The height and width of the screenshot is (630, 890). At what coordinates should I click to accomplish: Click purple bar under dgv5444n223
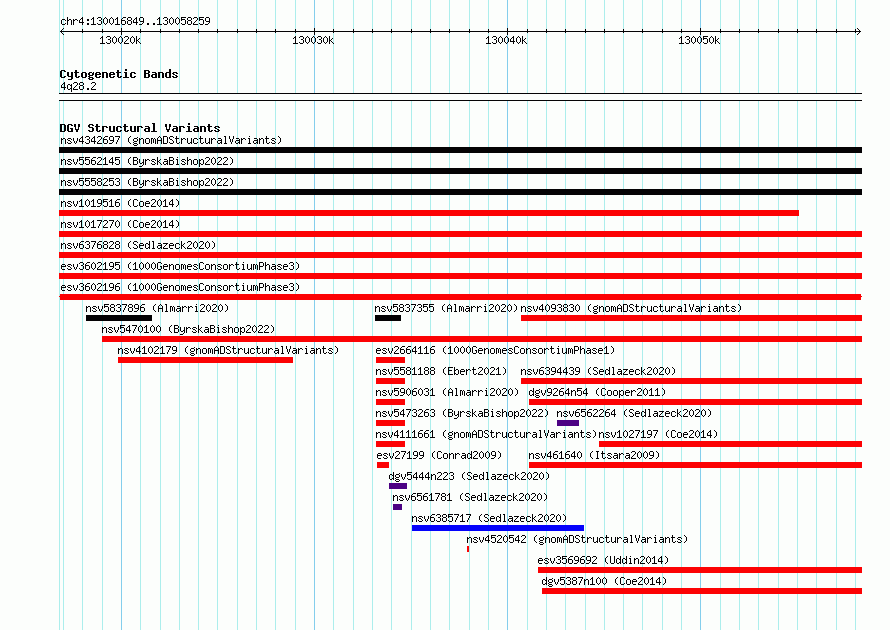398,486
